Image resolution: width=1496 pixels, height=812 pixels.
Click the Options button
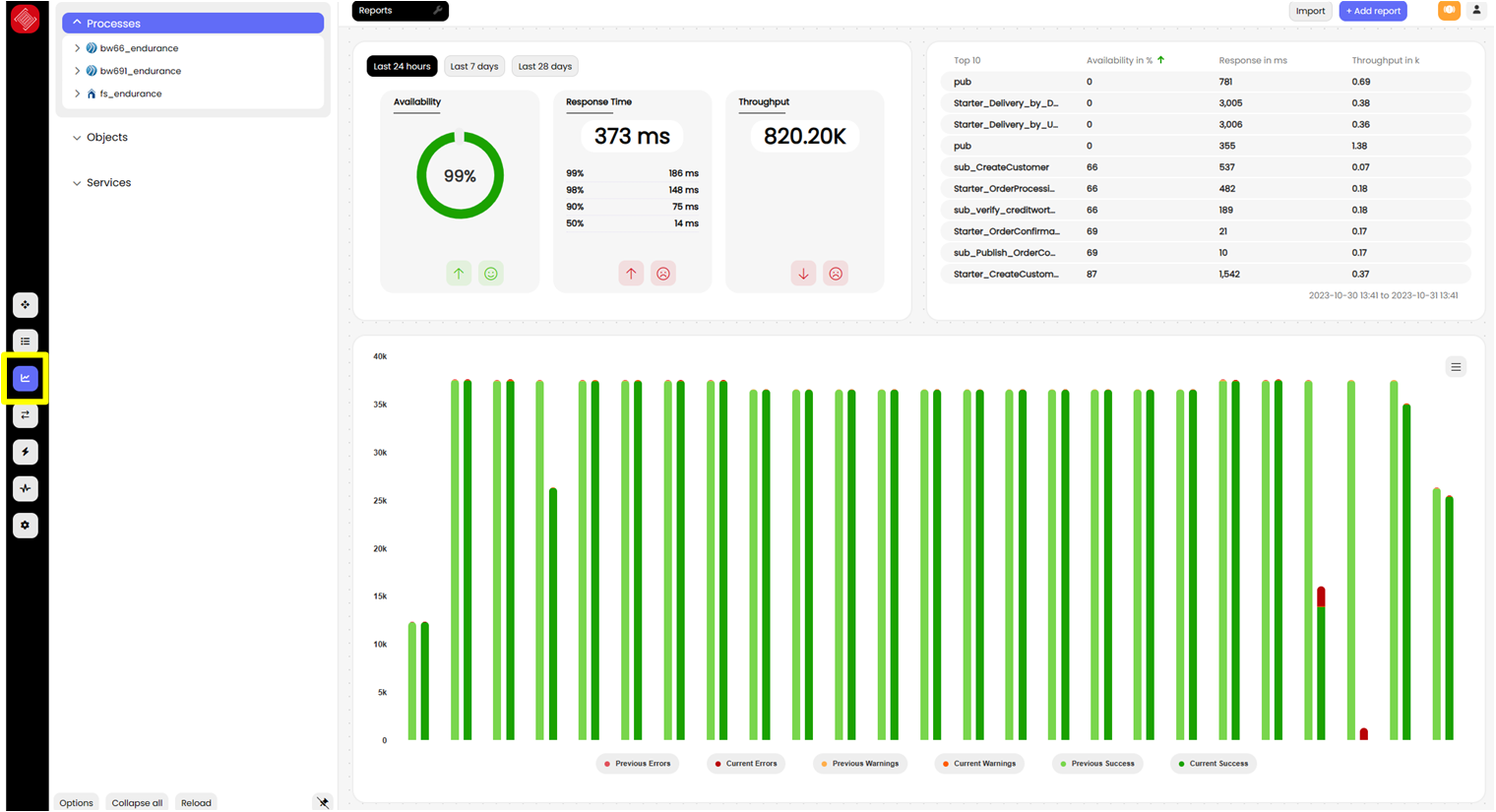pyautogui.click(x=76, y=802)
